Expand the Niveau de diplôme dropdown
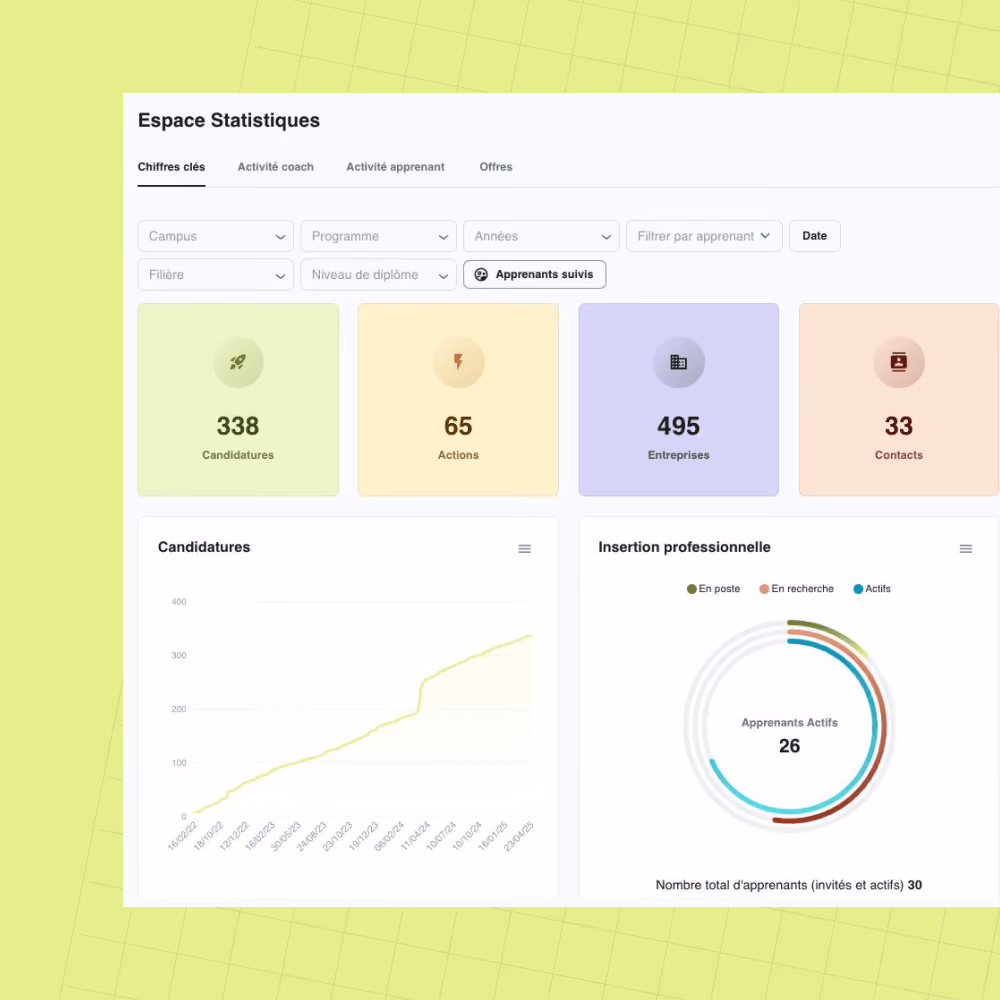Screen dimensions: 1000x1000 [x=378, y=275]
